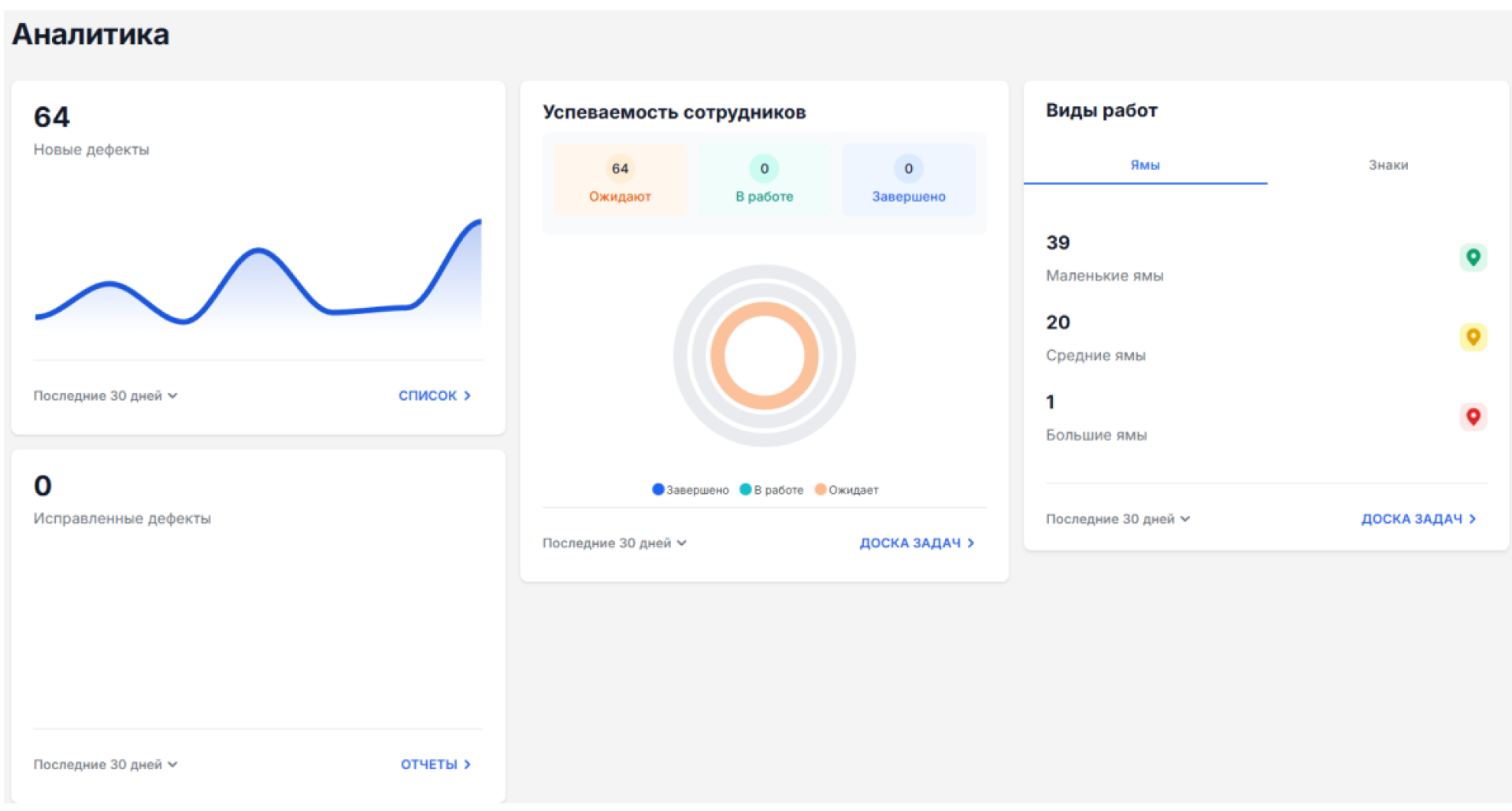This screenshot has width=1512, height=811.
Task: Click the Ожидают status card showing 64
Action: [620, 180]
